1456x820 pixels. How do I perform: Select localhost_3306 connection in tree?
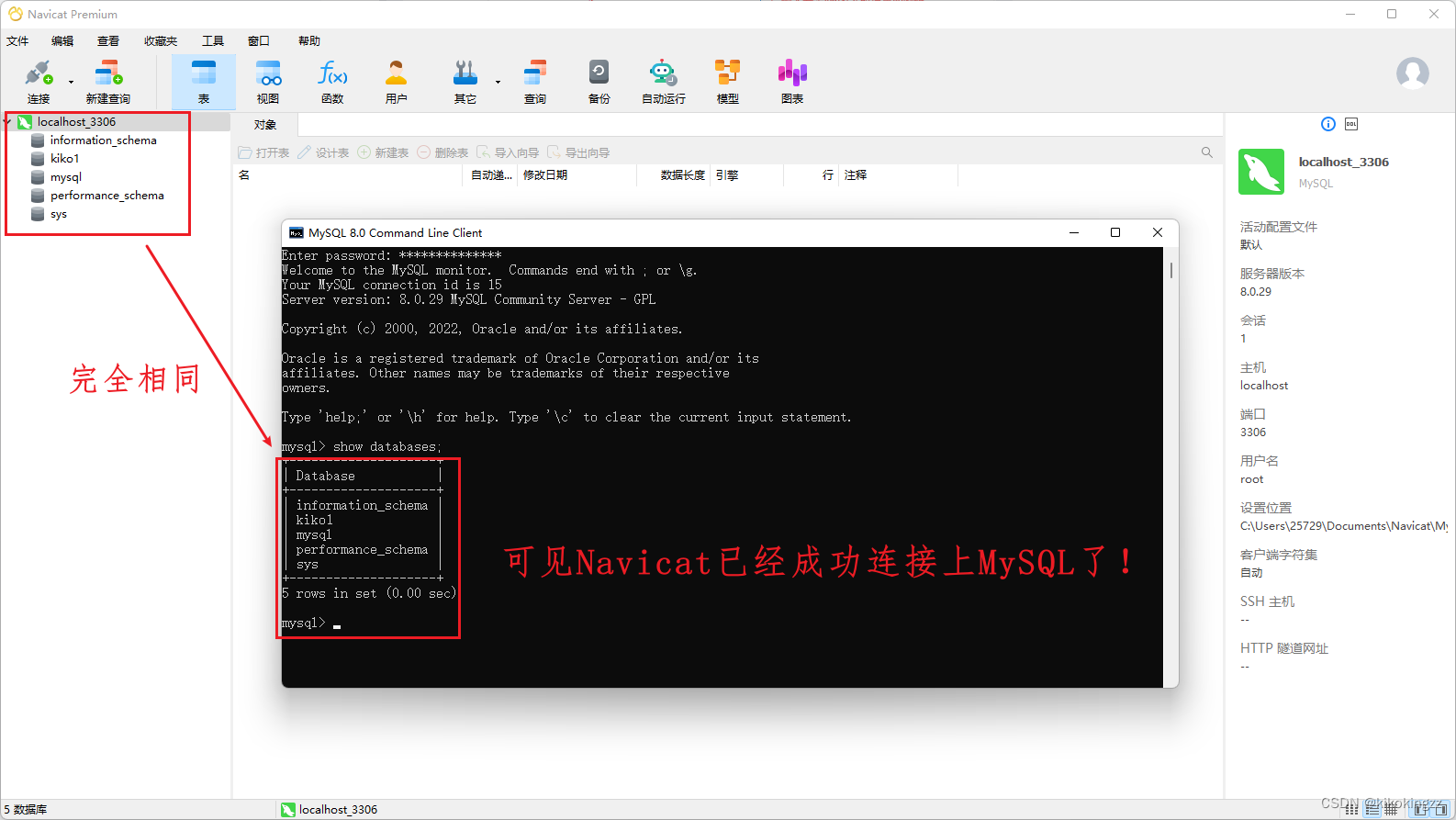tap(76, 122)
